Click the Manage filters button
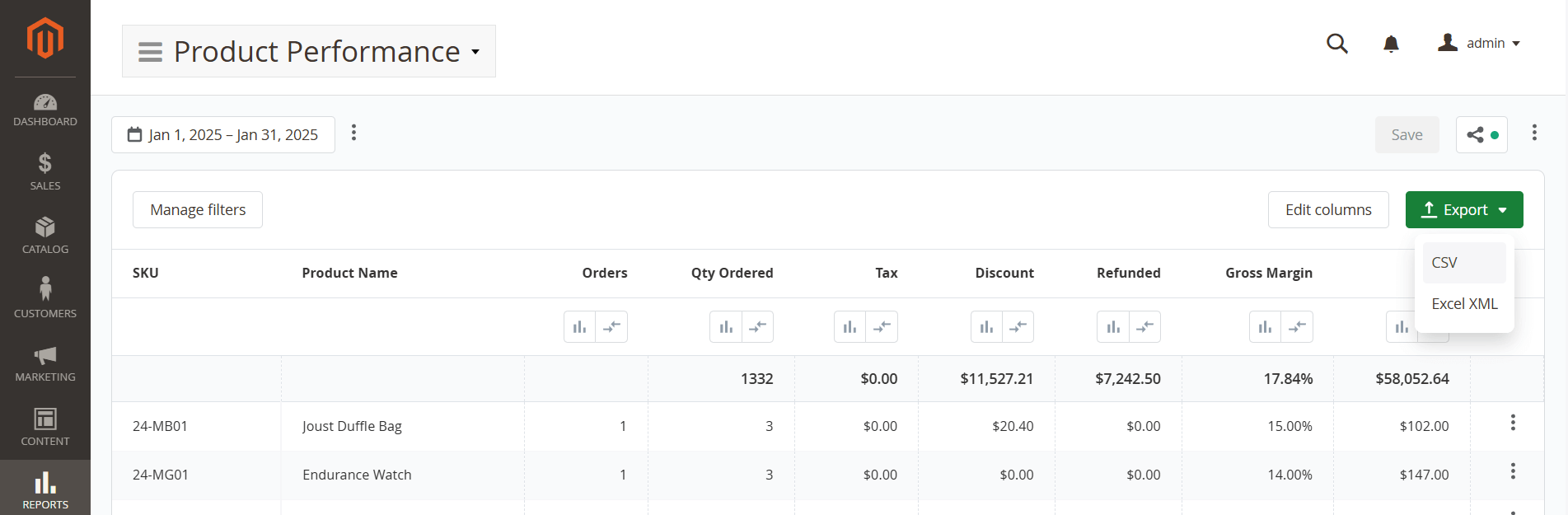The width and height of the screenshot is (1568, 515). (198, 210)
